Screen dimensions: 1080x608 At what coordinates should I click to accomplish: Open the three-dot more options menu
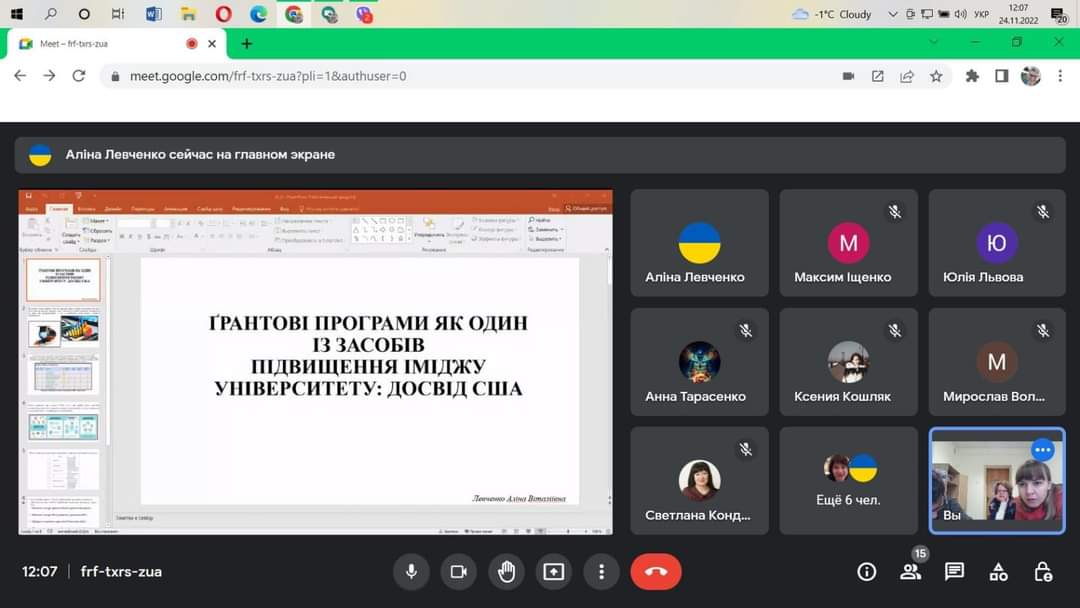(x=601, y=572)
